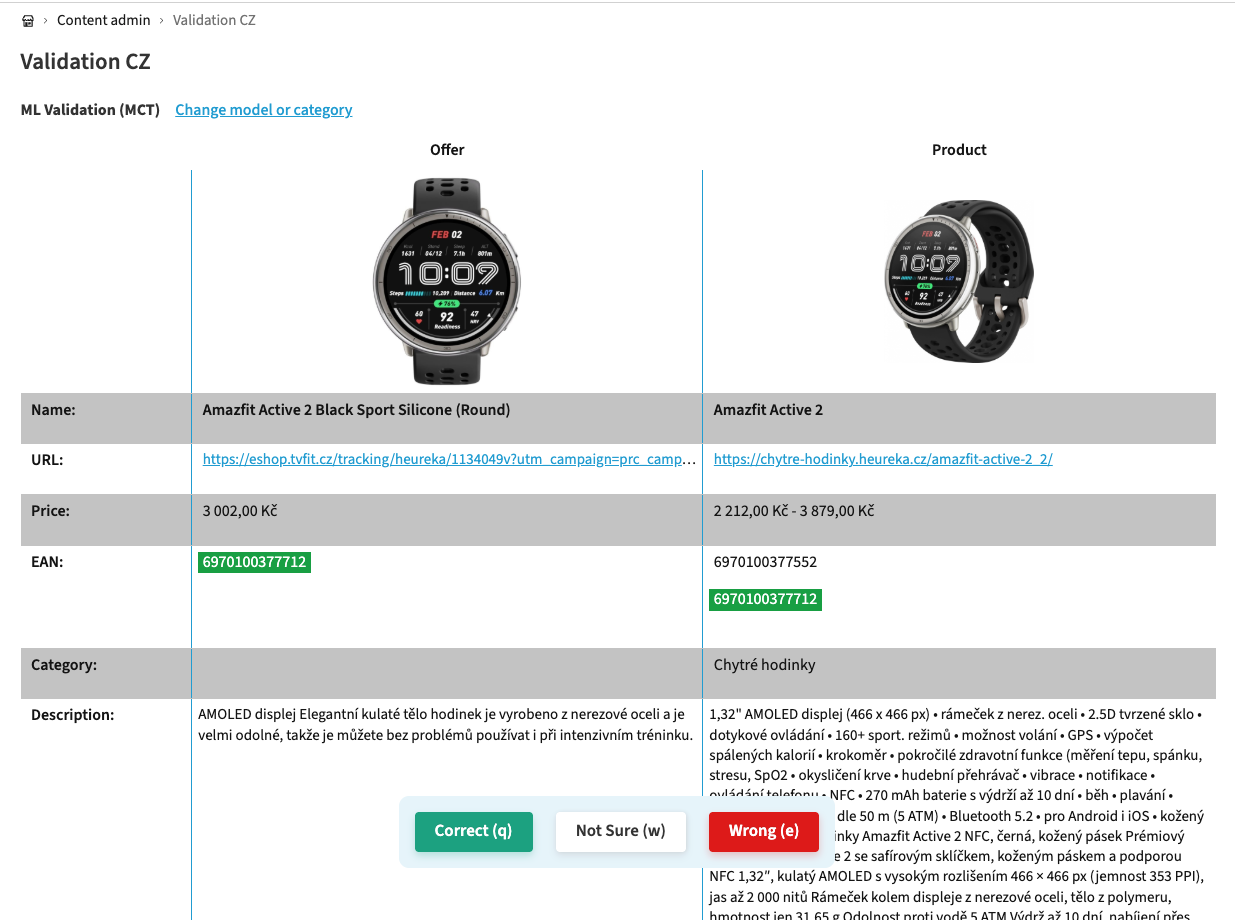Click the Validation CZ page heading
The width and height of the screenshot is (1235, 920).
86,62
